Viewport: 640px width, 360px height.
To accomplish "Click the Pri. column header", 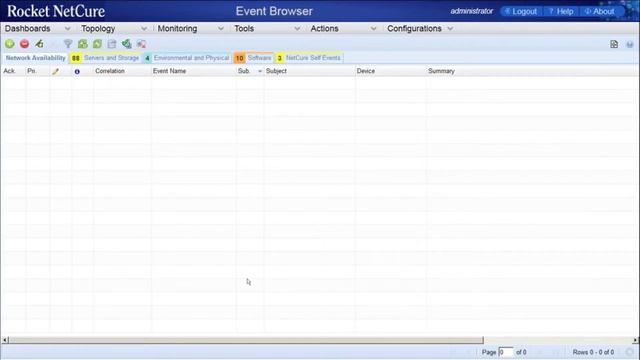I will click(31, 71).
